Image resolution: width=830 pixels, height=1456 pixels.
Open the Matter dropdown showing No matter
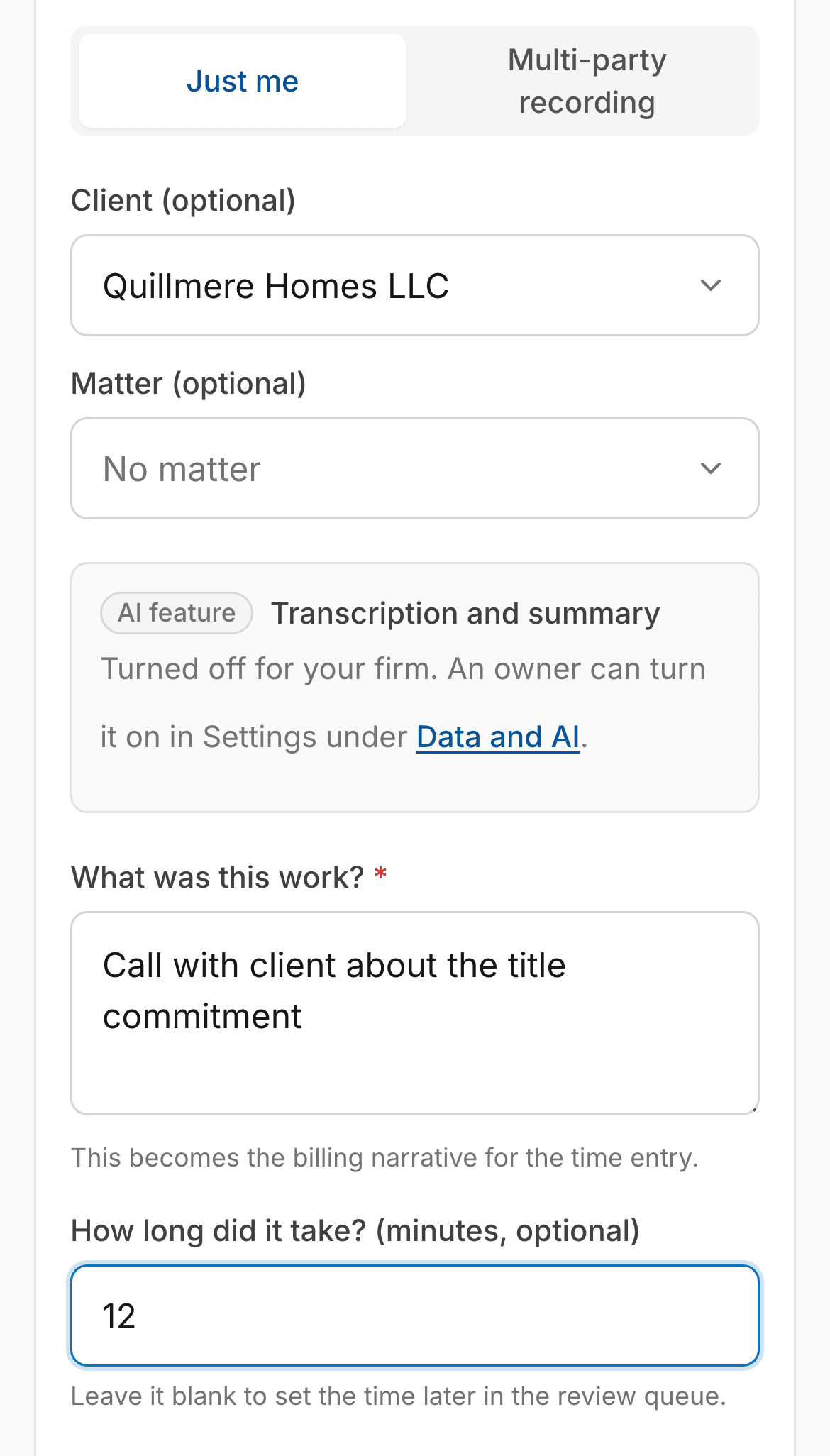(415, 468)
